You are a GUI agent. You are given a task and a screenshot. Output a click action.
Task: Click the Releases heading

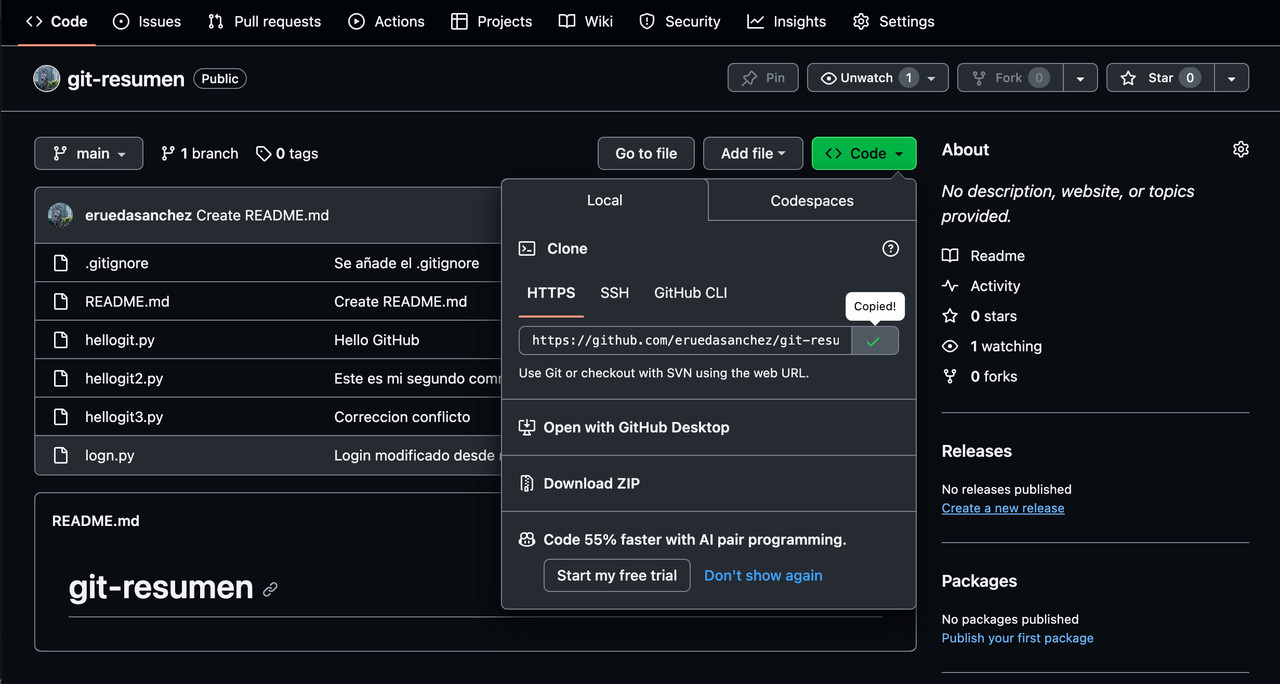(x=977, y=451)
